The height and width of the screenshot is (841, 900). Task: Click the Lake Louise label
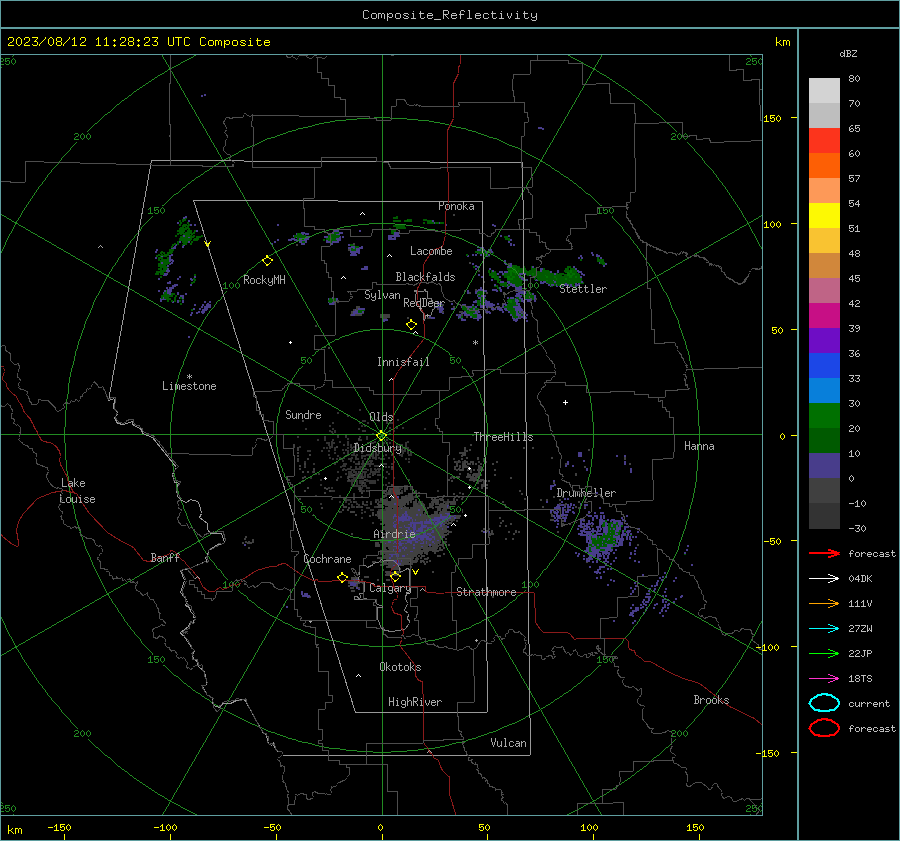[x=77, y=491]
